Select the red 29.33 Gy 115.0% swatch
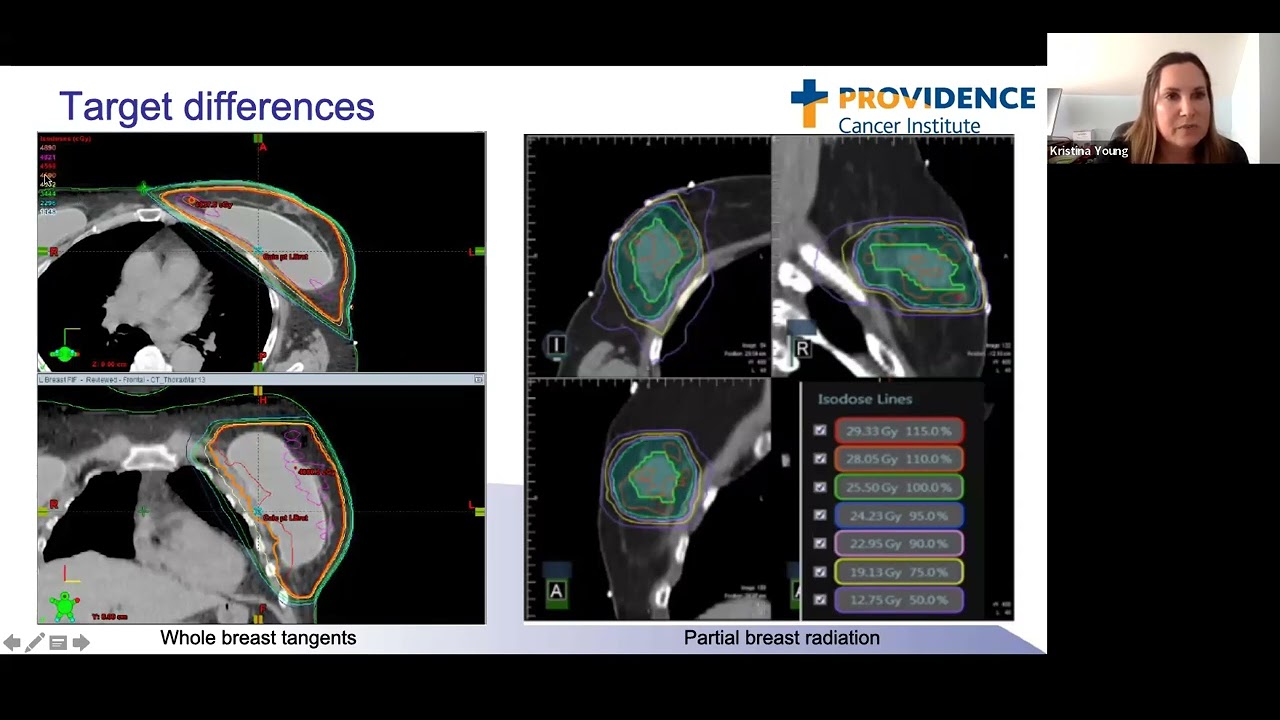Image resolution: width=1280 pixels, height=720 pixels. tap(899, 431)
